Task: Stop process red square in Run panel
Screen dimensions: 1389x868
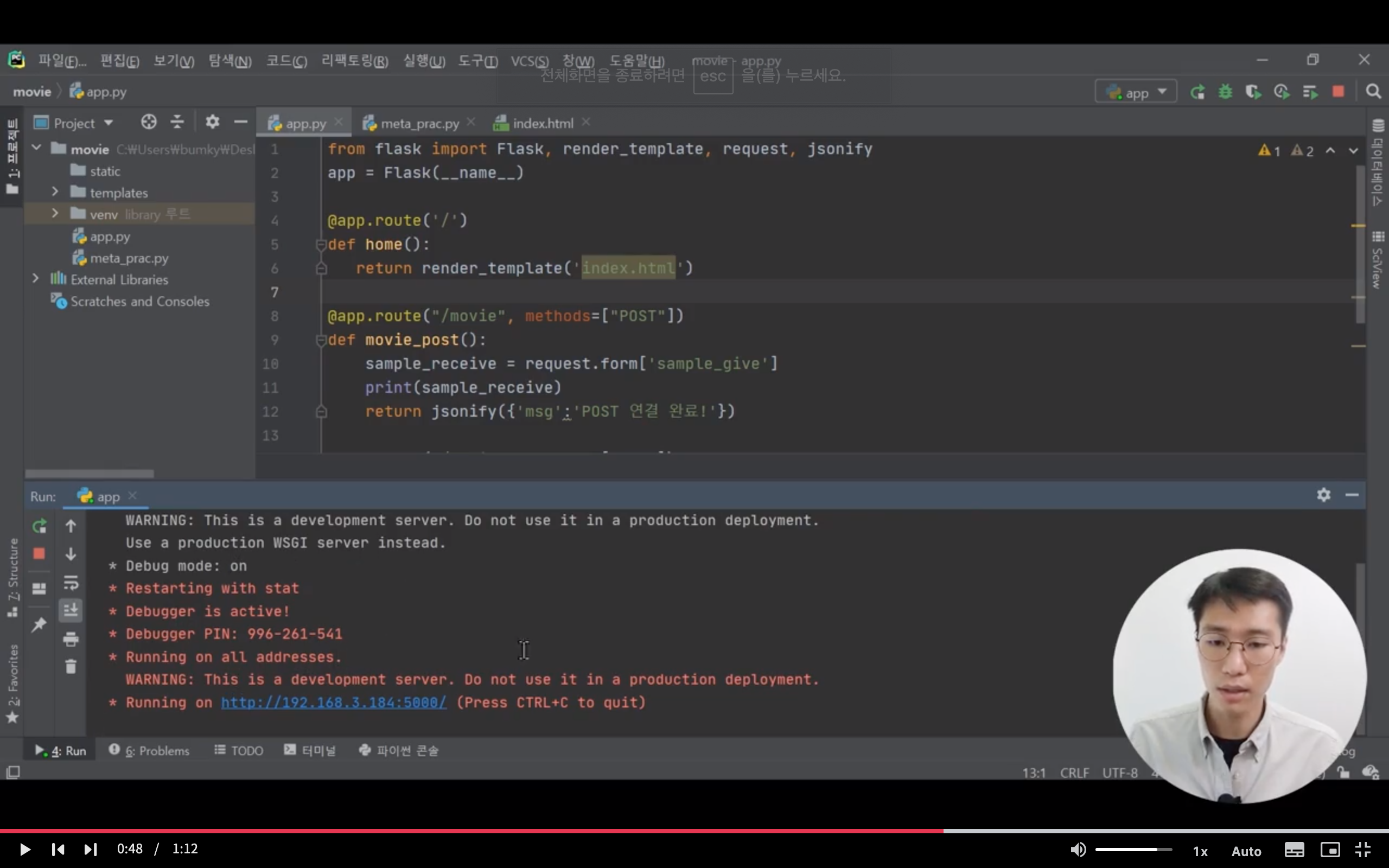Action: point(39,553)
